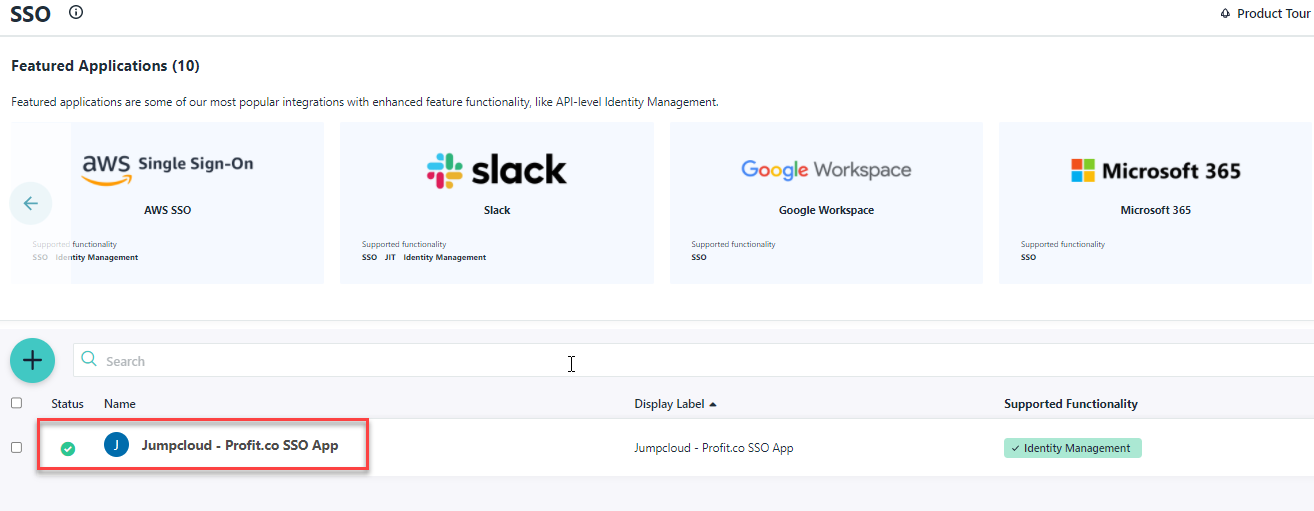Viewport: 1314px width, 511px height.
Task: Click the blue J application avatar icon
Action: coord(116,446)
